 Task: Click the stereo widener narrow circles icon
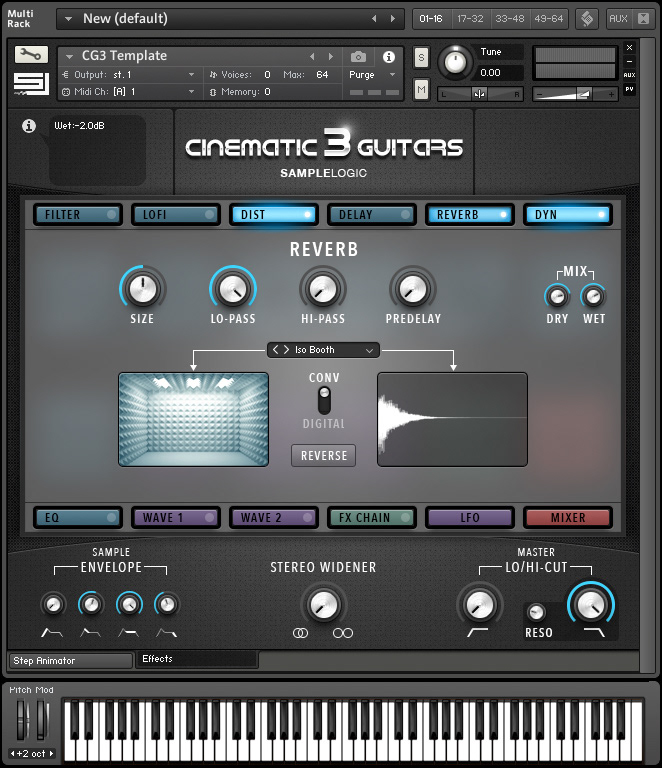coord(300,633)
